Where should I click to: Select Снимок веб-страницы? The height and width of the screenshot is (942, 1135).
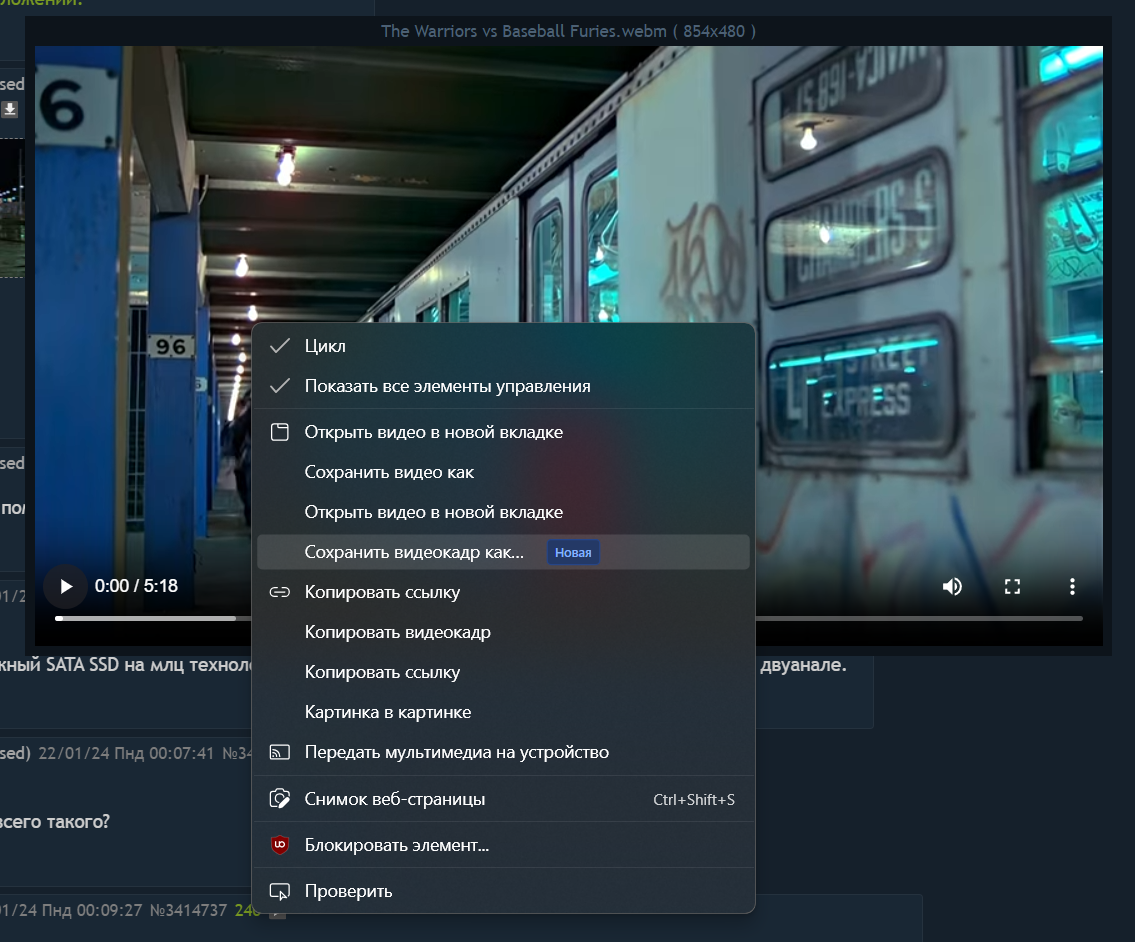click(503, 799)
